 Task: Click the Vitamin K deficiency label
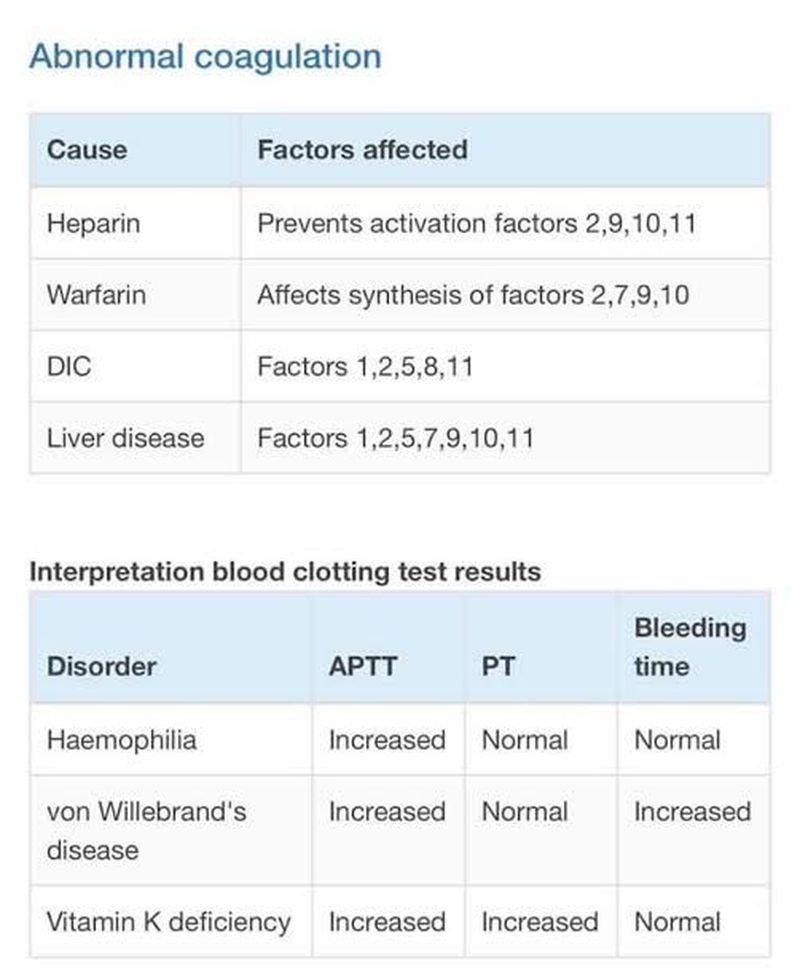click(x=168, y=921)
